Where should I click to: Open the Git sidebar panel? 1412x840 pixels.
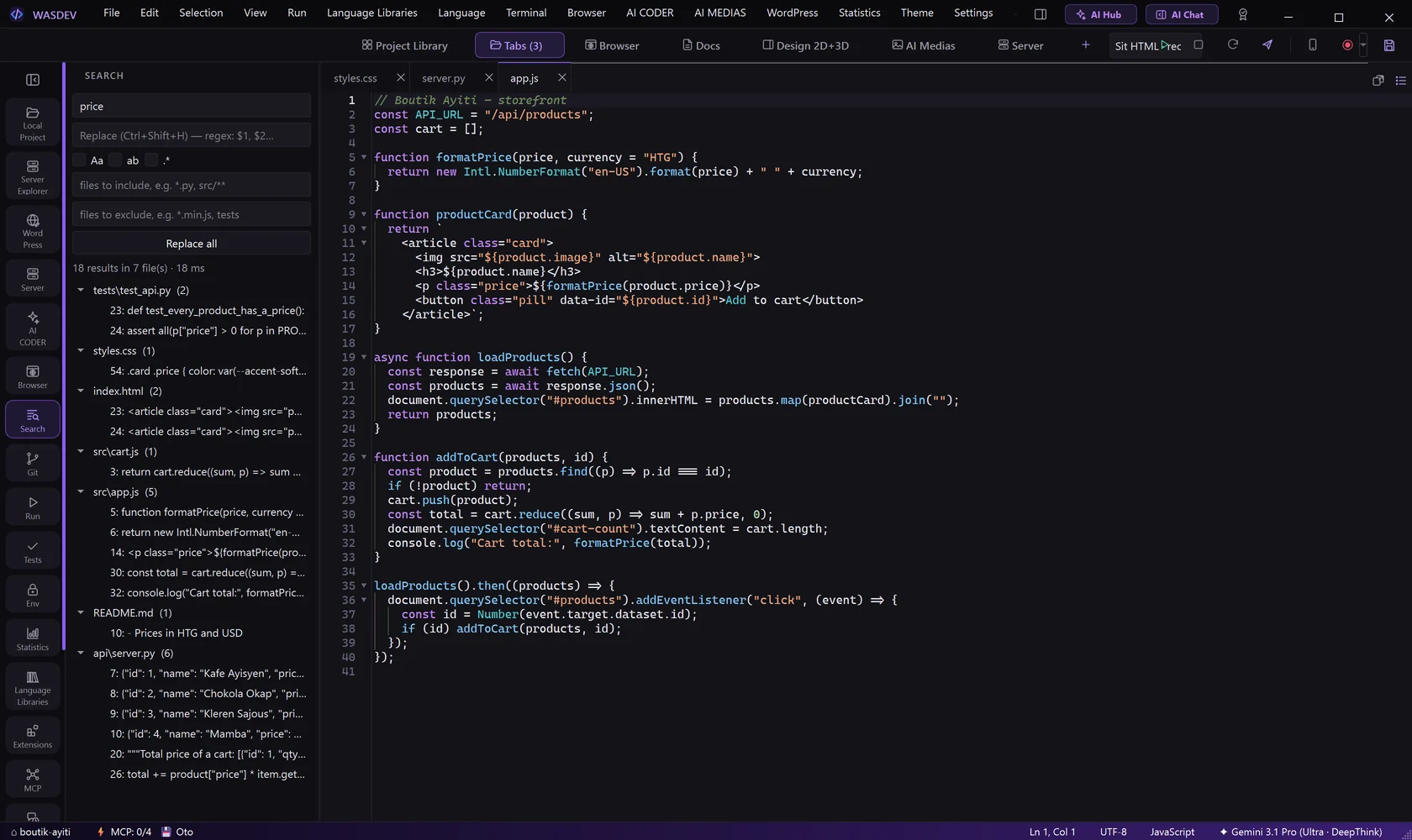click(x=33, y=463)
